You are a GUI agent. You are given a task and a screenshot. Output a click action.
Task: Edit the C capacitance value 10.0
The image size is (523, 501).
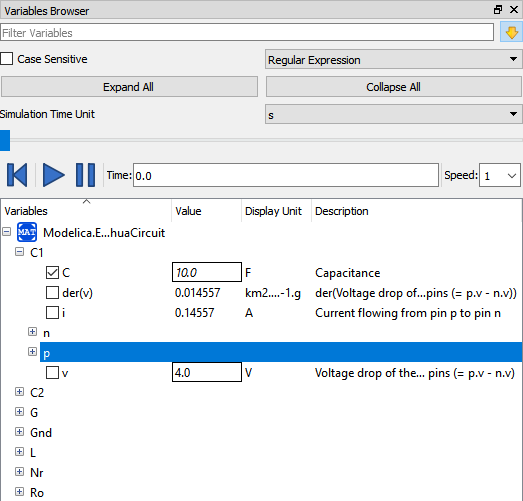pyautogui.click(x=207, y=272)
